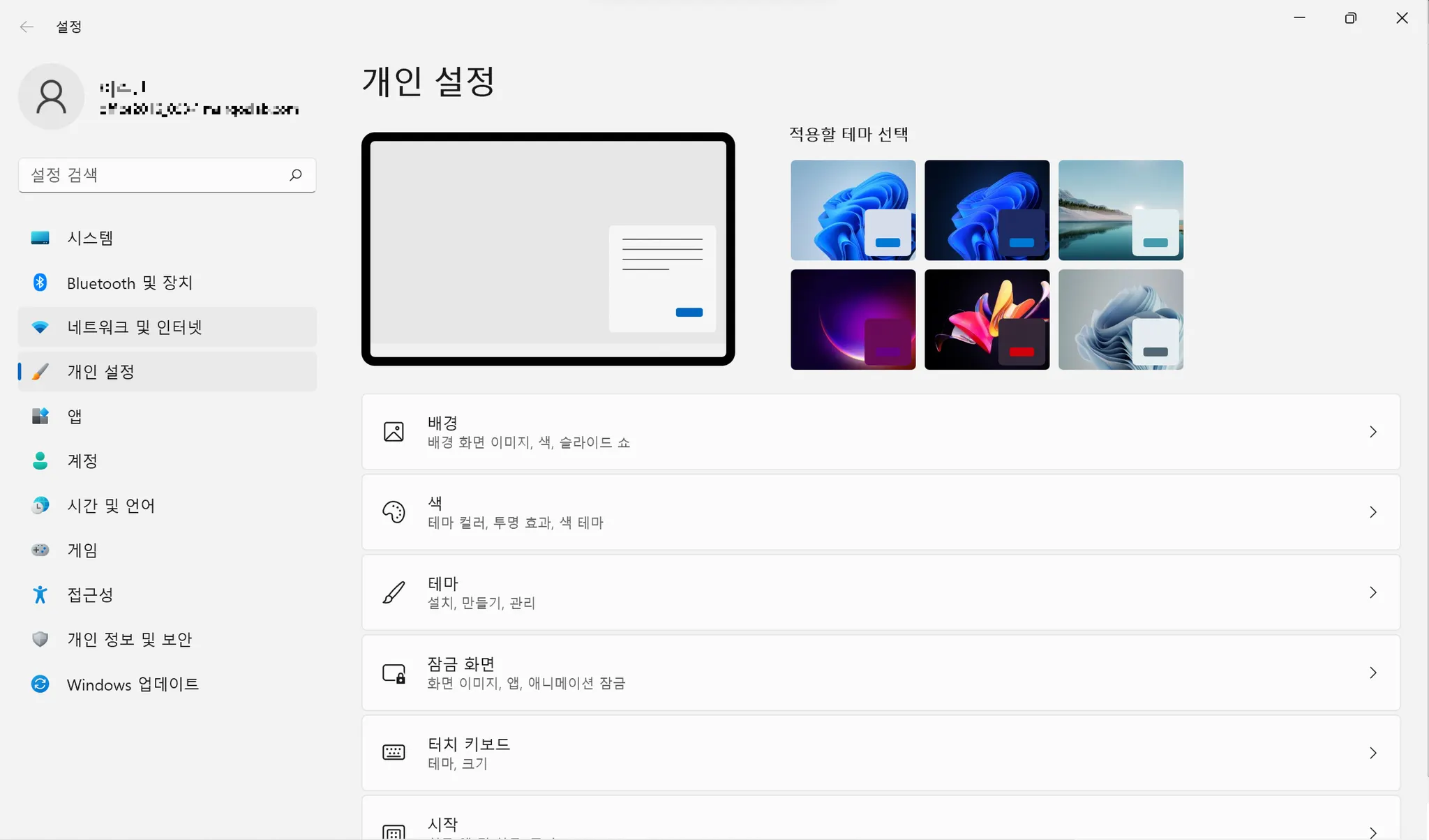Image resolution: width=1429 pixels, height=840 pixels.
Task: Click the shield icon for privacy and security
Action: [x=40, y=639]
